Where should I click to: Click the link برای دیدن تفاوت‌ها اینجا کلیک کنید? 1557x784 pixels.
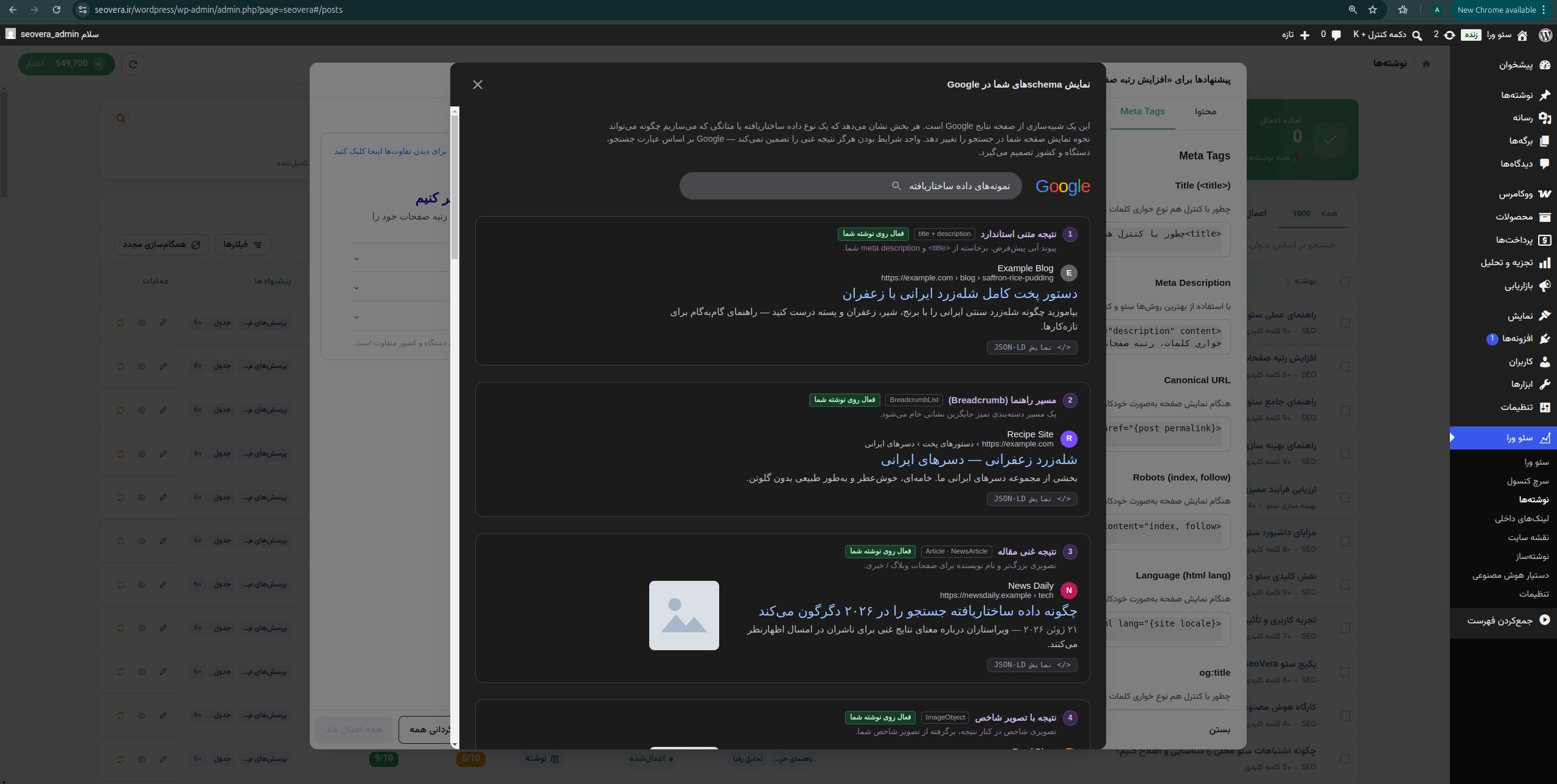pos(390,151)
